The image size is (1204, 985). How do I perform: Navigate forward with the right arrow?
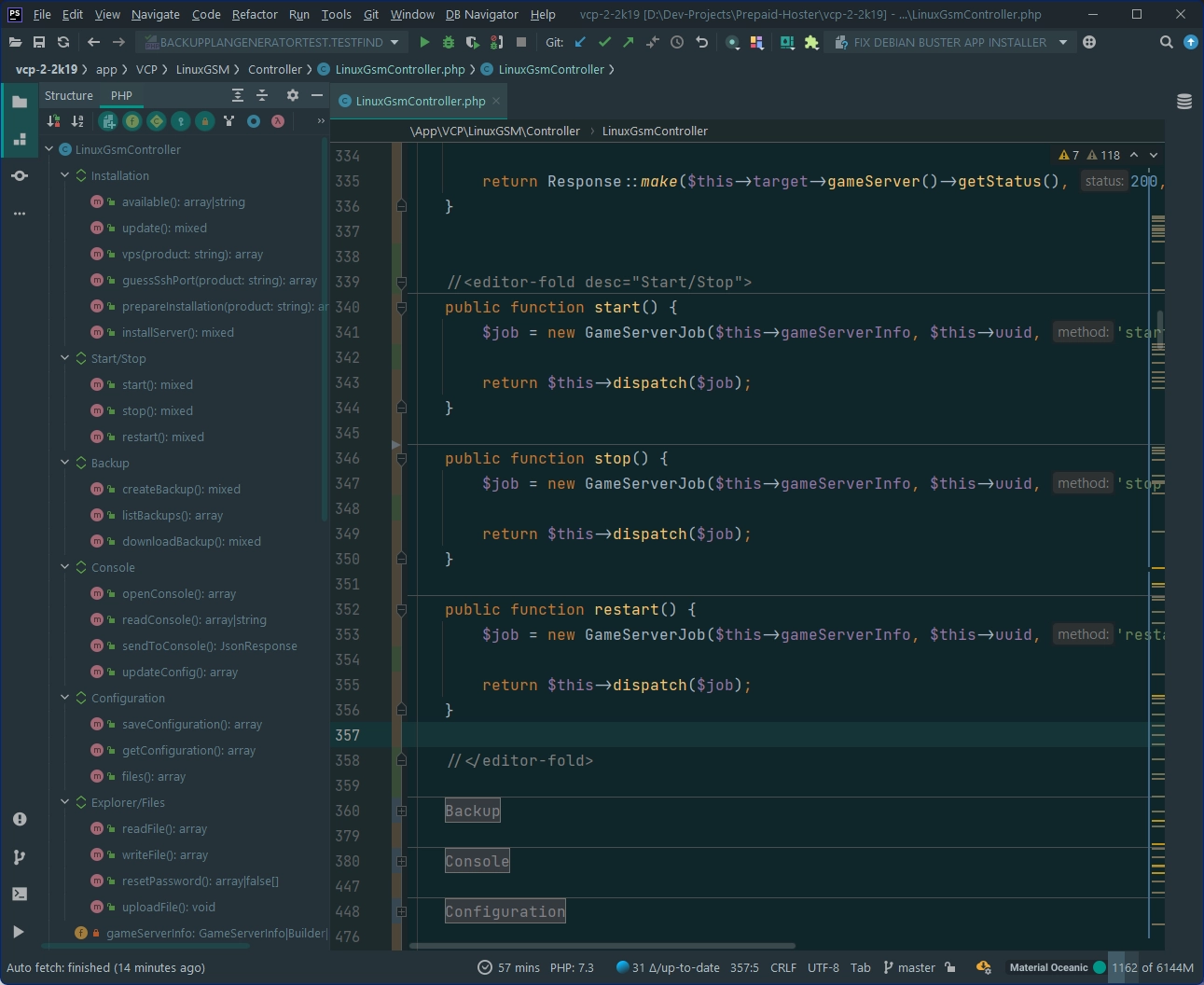point(118,42)
